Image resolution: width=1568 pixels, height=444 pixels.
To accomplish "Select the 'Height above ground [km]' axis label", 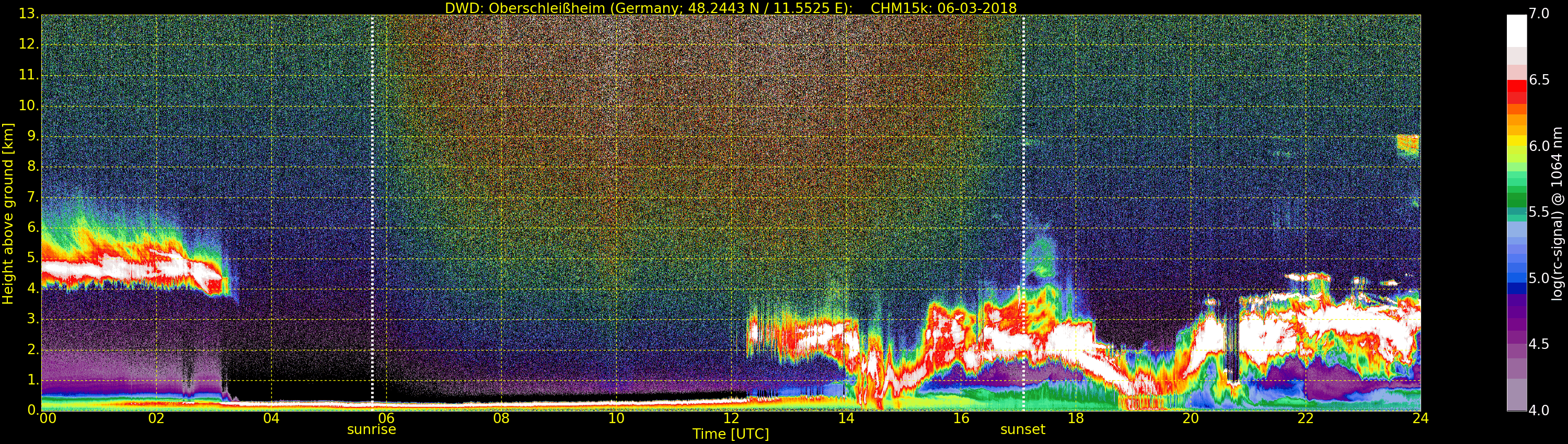I will click(8, 214).
